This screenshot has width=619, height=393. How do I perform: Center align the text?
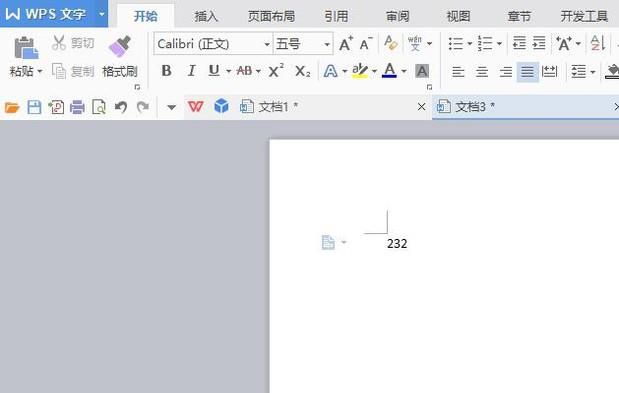pyautogui.click(x=482, y=72)
